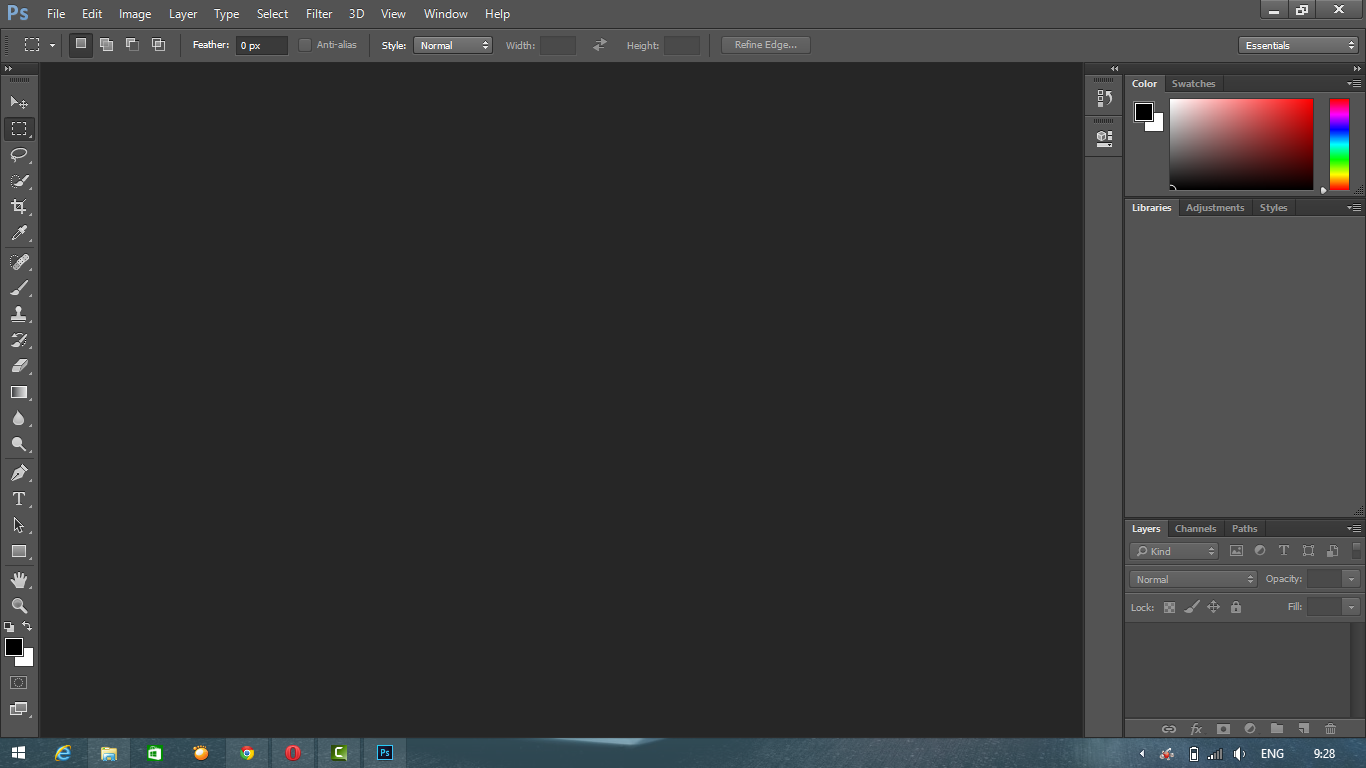Add a layer mask
Screen dimensions: 1366x768
click(1222, 729)
